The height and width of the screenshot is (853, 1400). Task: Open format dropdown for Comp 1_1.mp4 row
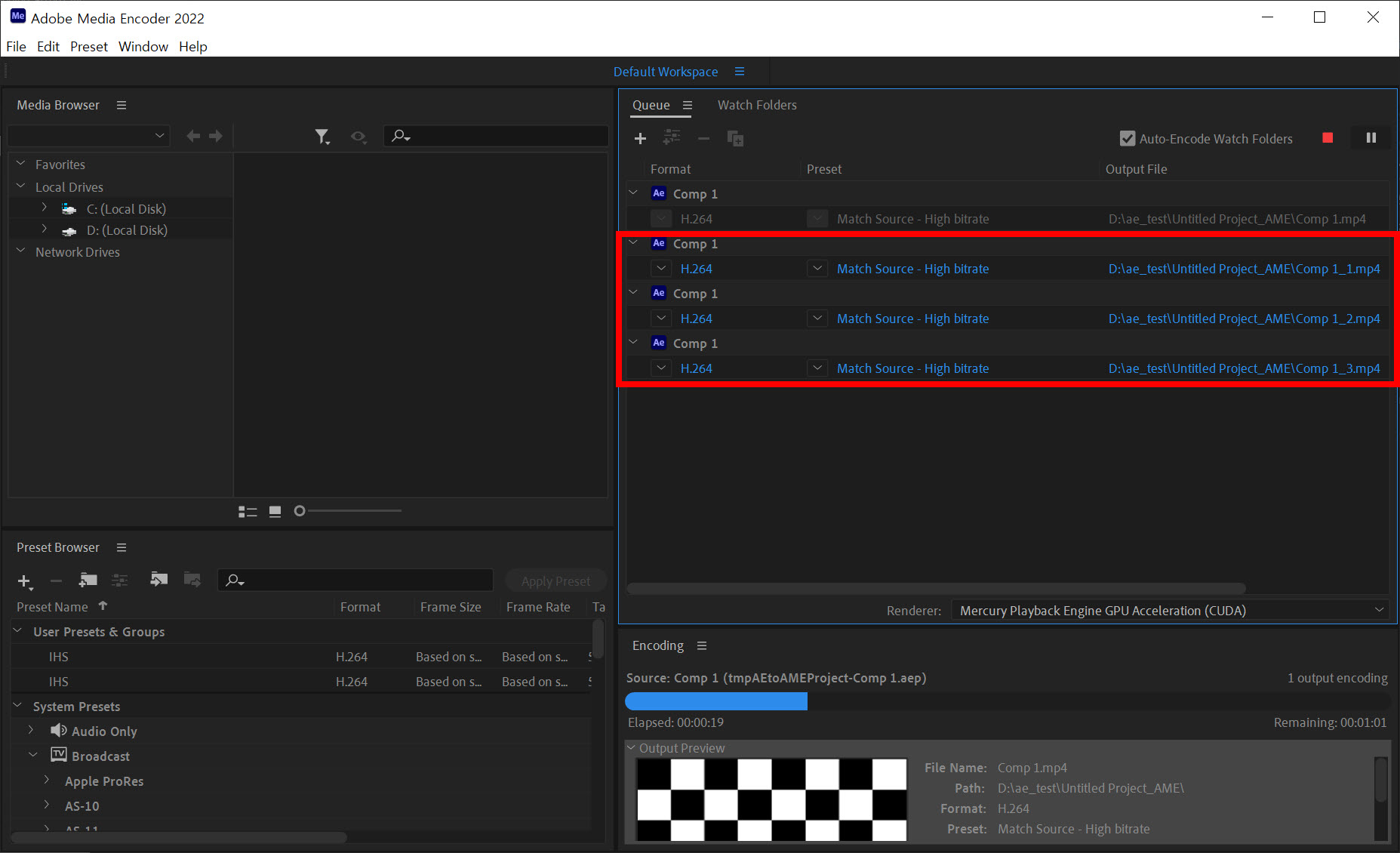(661, 268)
